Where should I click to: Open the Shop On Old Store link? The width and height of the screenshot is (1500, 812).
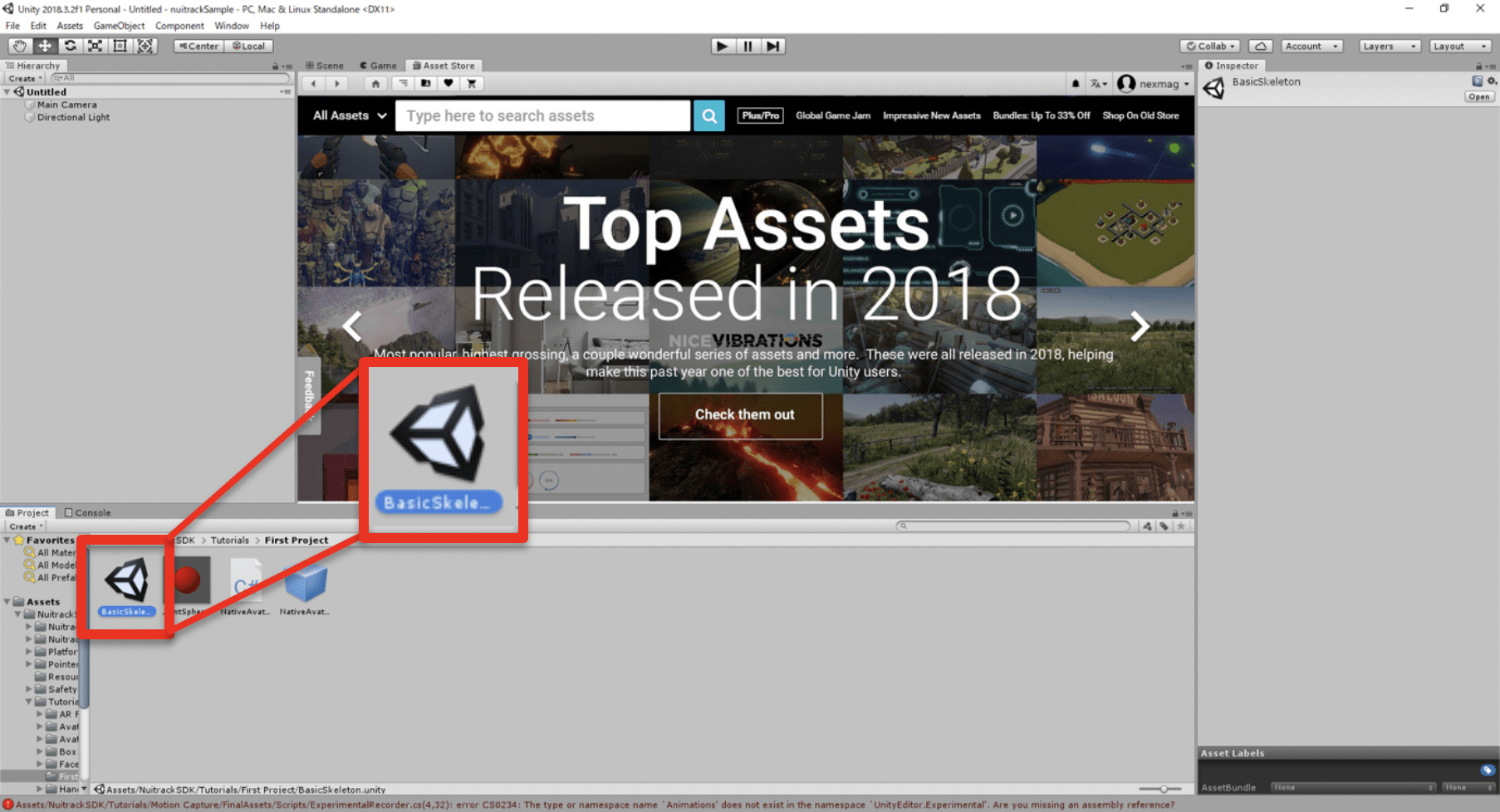tap(1140, 116)
